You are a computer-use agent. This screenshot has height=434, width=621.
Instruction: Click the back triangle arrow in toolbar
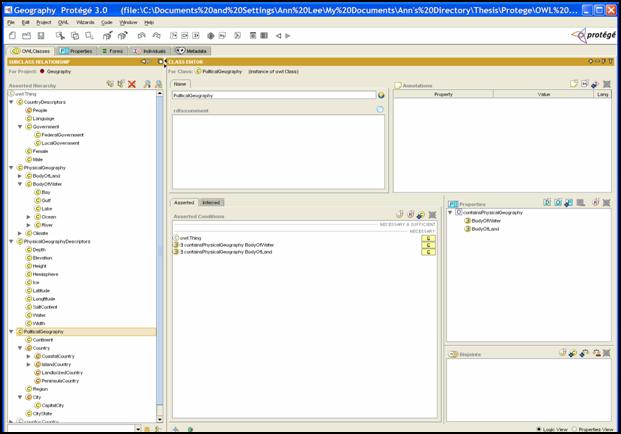click(x=278, y=36)
